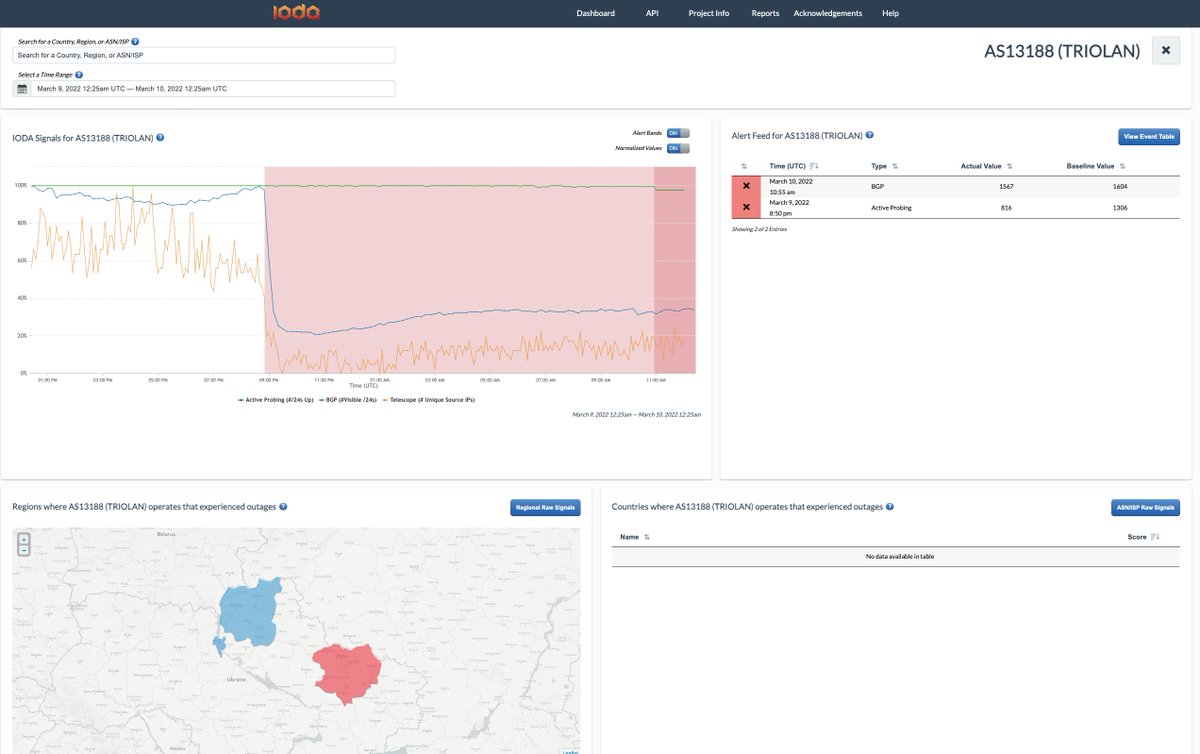The image size is (1200, 754).
Task: Click the 'Active Probing' type cell
Action: tap(891, 208)
